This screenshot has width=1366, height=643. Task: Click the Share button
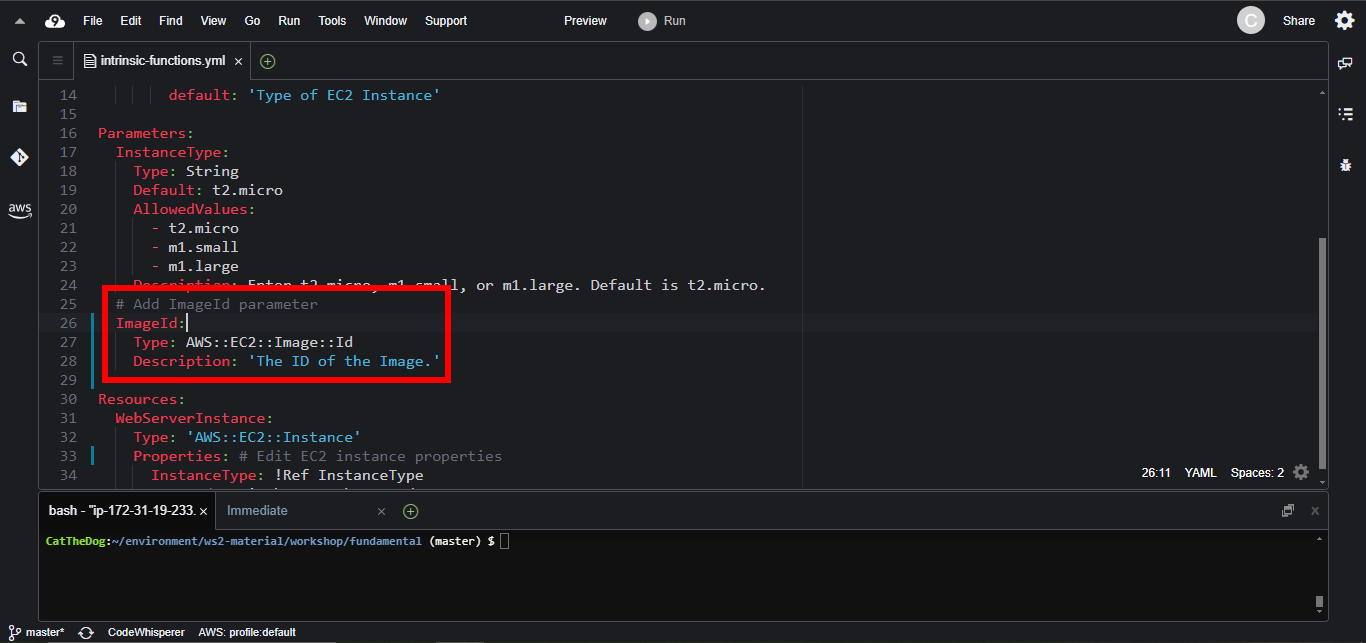(1298, 21)
